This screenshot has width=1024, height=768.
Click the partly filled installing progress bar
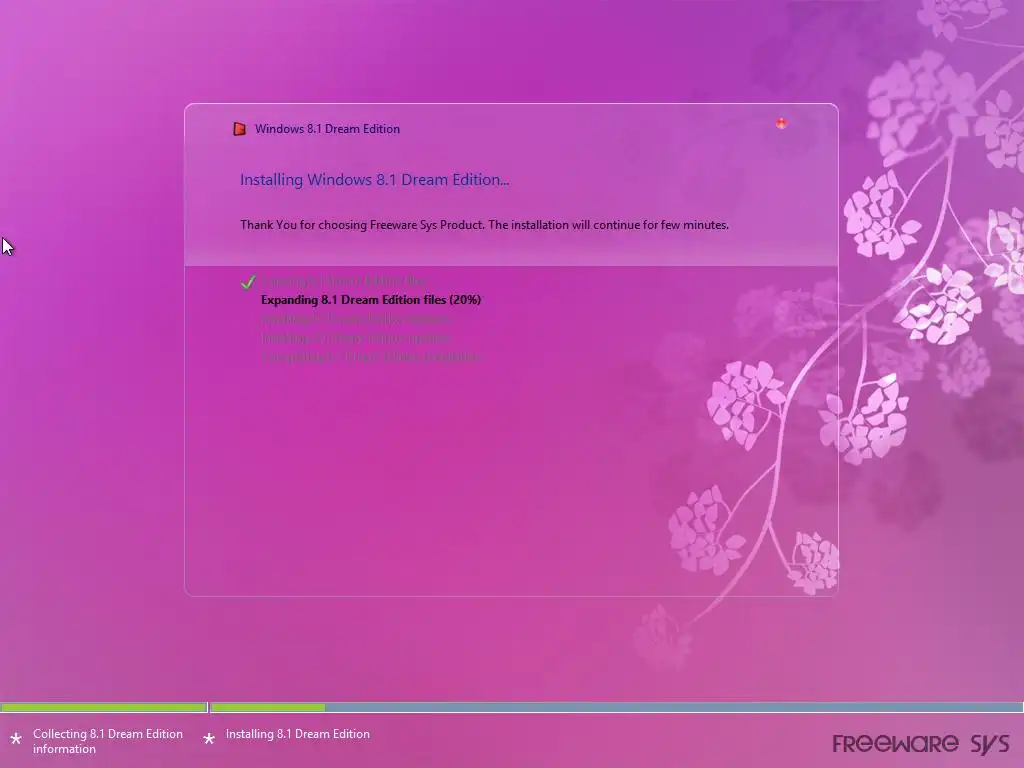pos(616,707)
